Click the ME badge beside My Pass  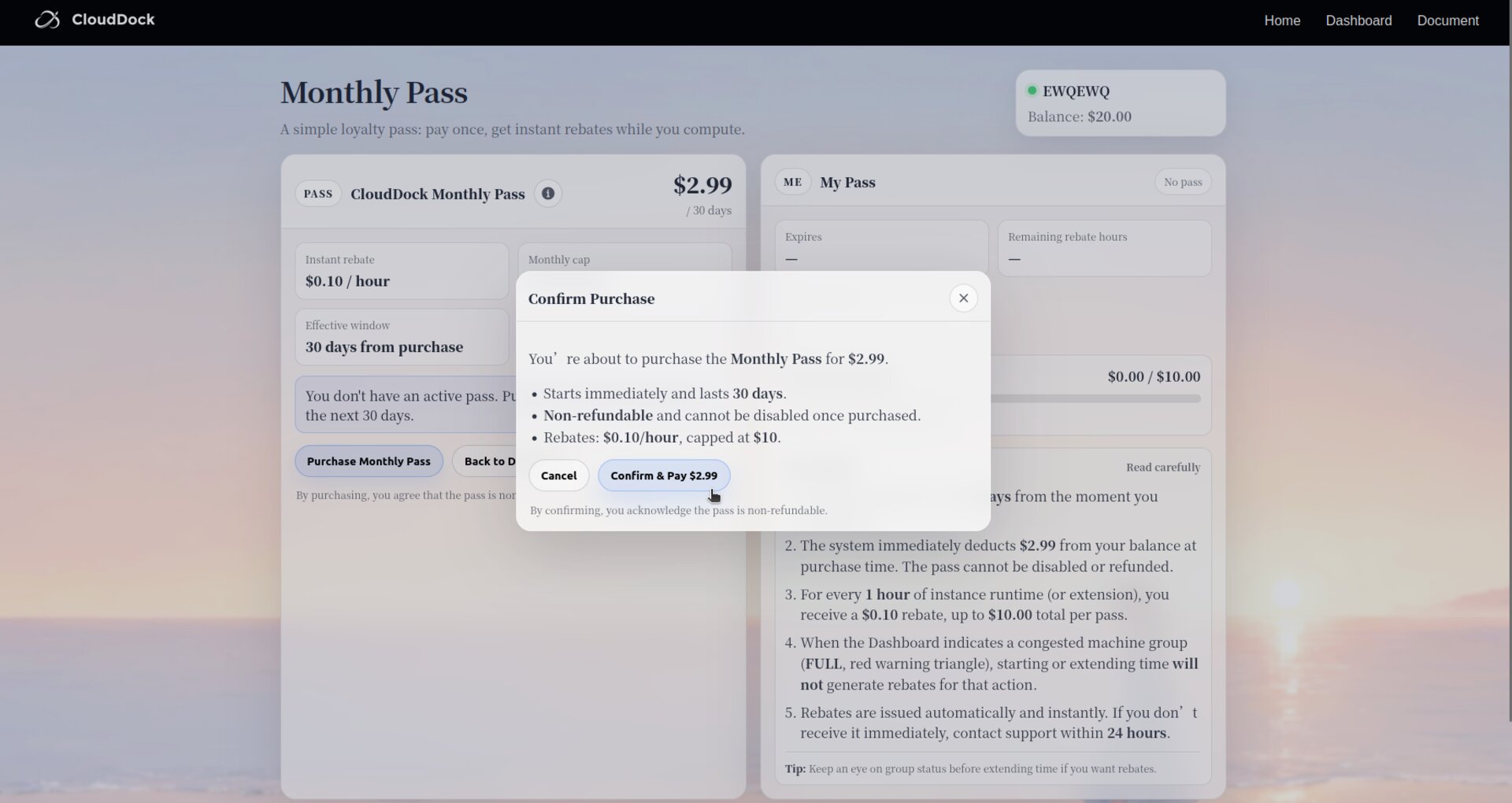click(792, 182)
